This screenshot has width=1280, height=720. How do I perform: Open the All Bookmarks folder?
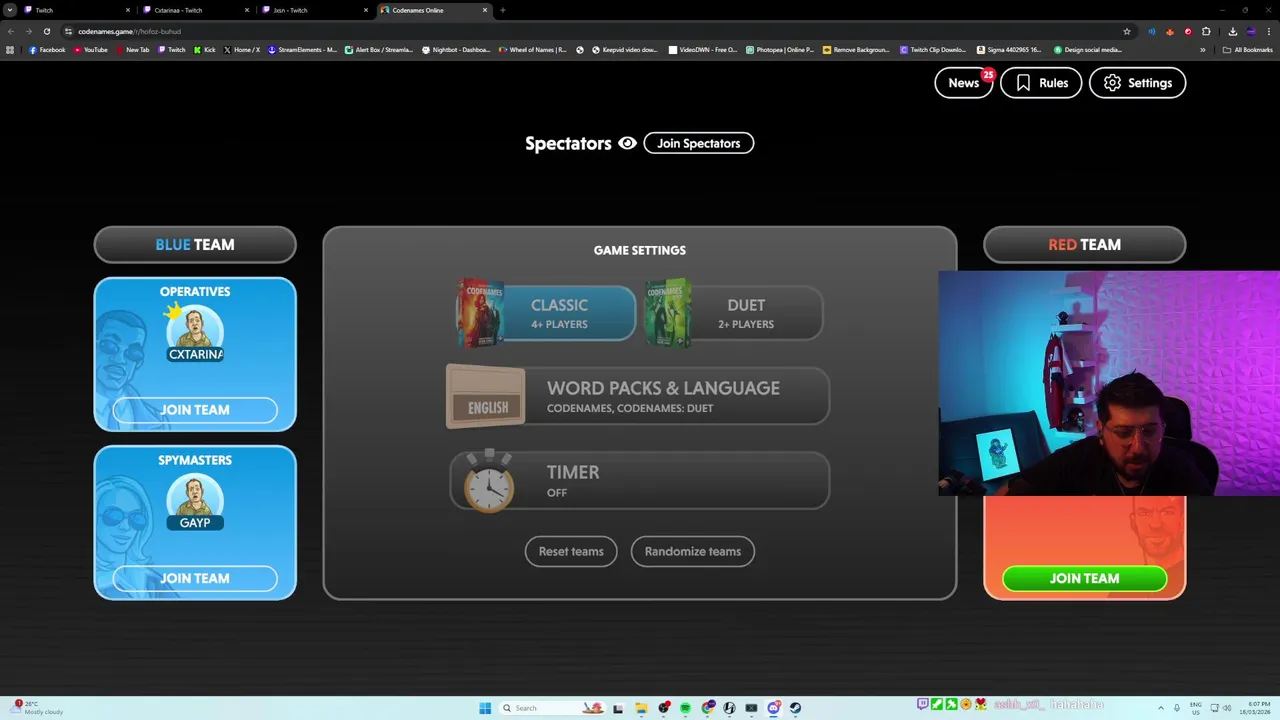pos(1247,49)
